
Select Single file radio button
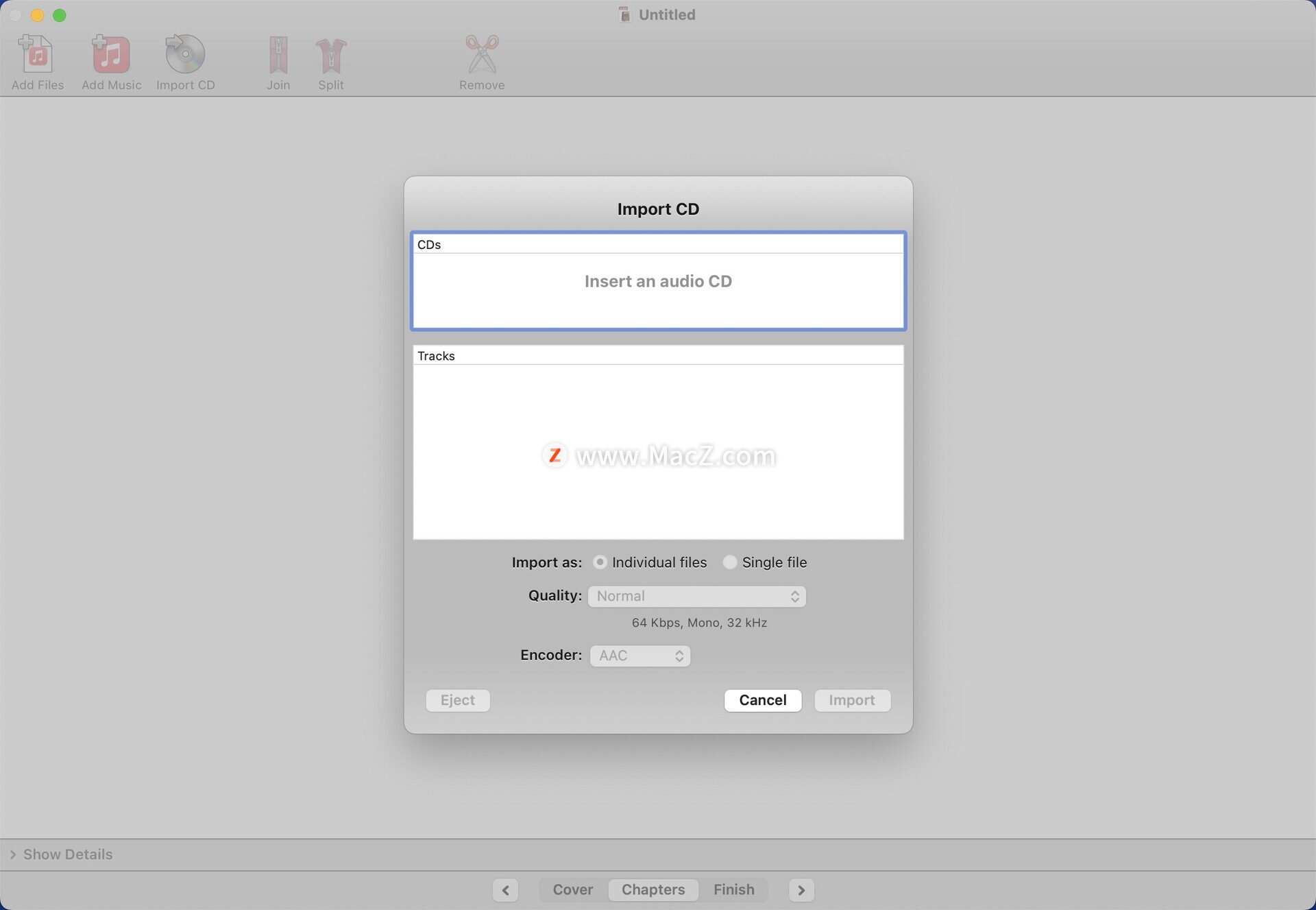tap(730, 562)
